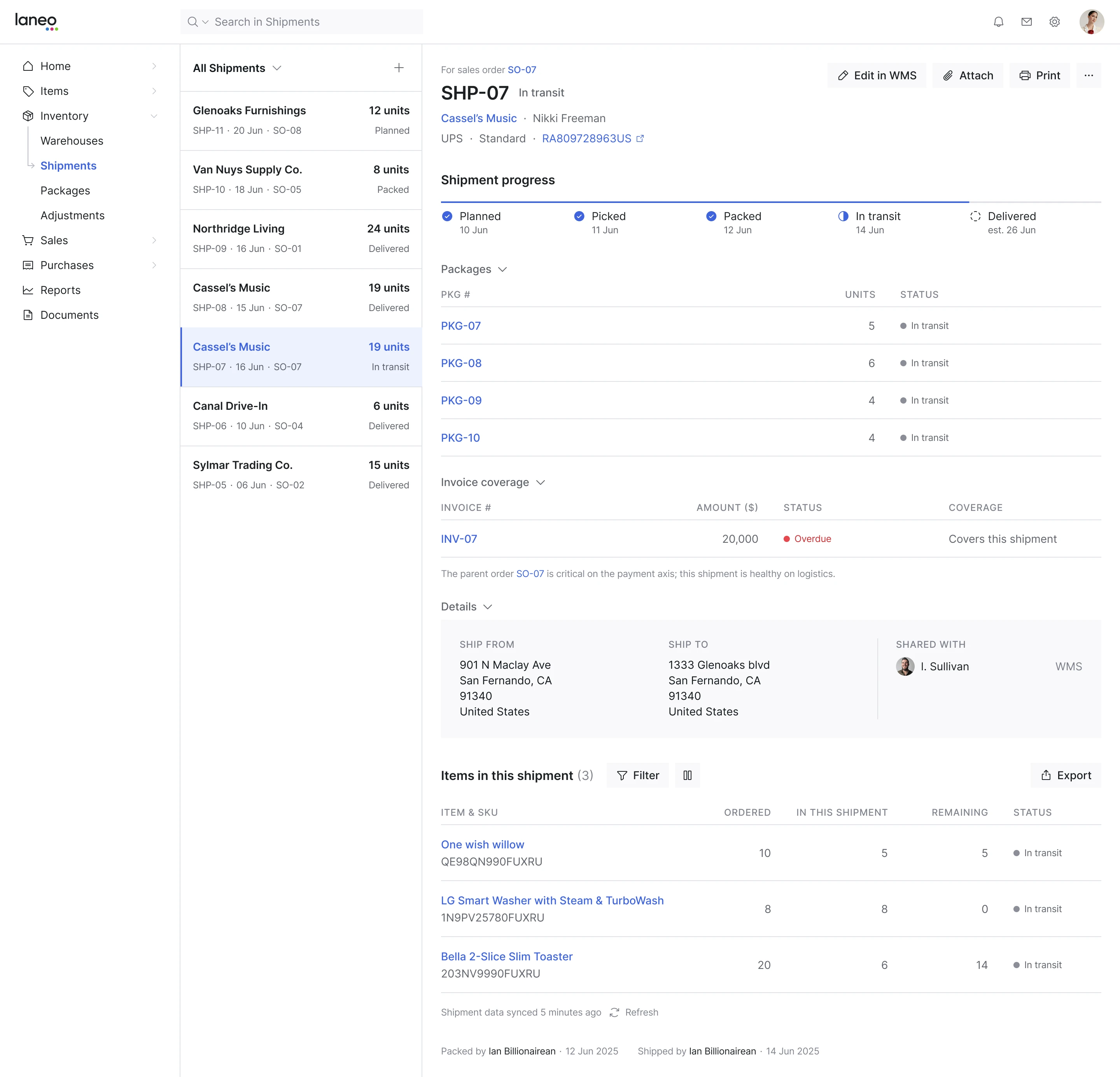The height and width of the screenshot is (1077, 1120).
Task: Open One wish willow item
Action: (x=482, y=844)
